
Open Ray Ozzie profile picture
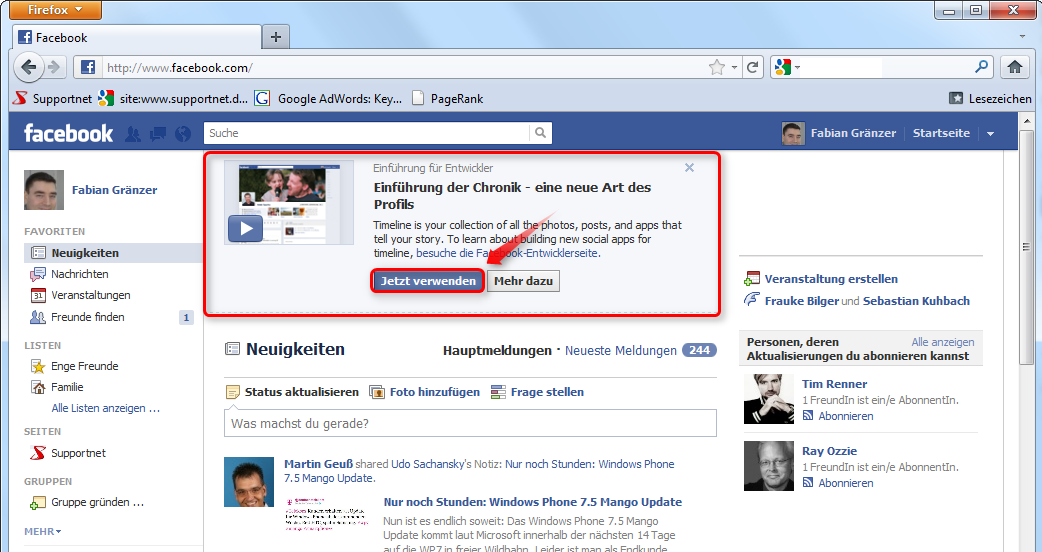pyautogui.click(x=769, y=466)
